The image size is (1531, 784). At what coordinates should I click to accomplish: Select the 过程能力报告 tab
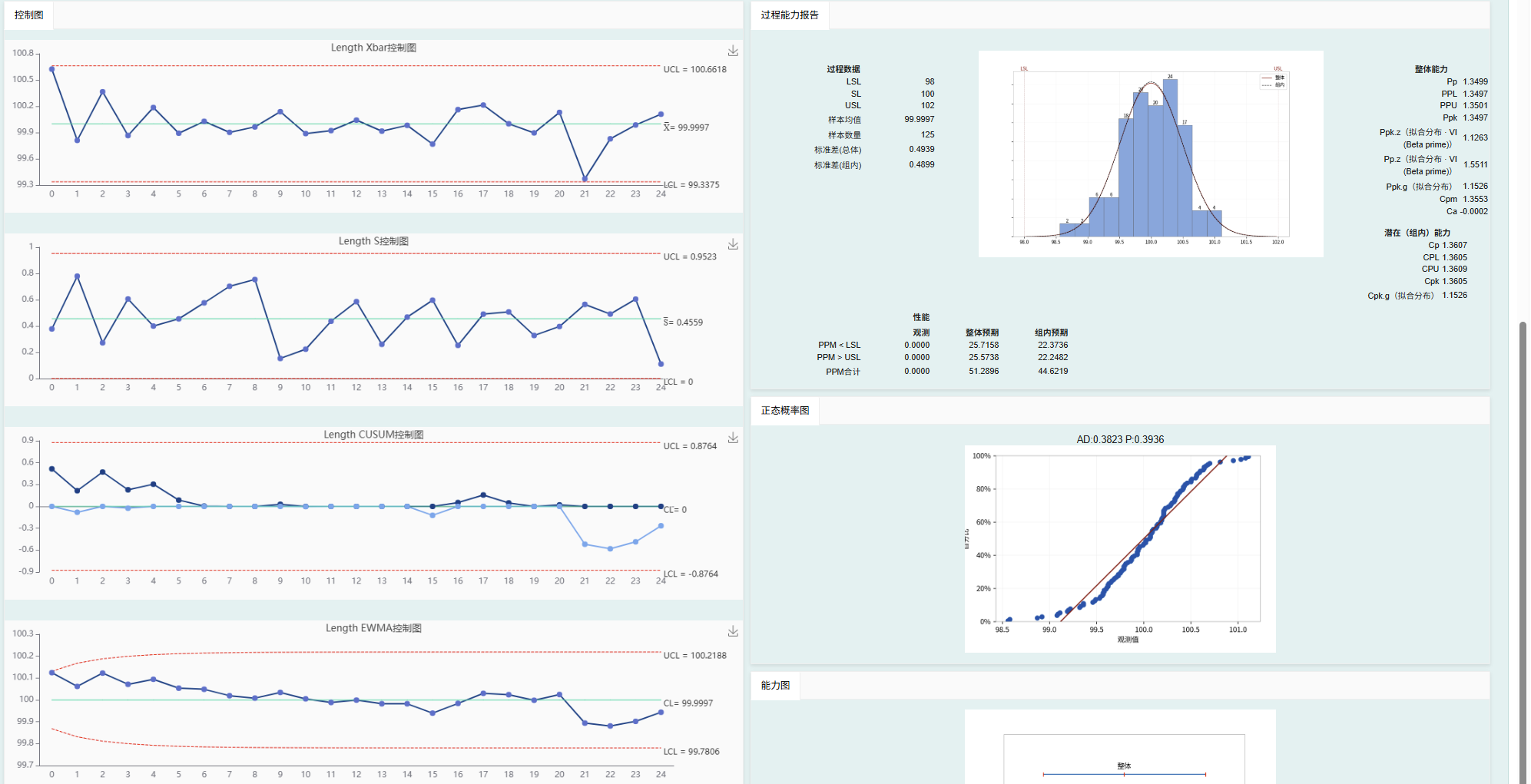[x=790, y=15]
